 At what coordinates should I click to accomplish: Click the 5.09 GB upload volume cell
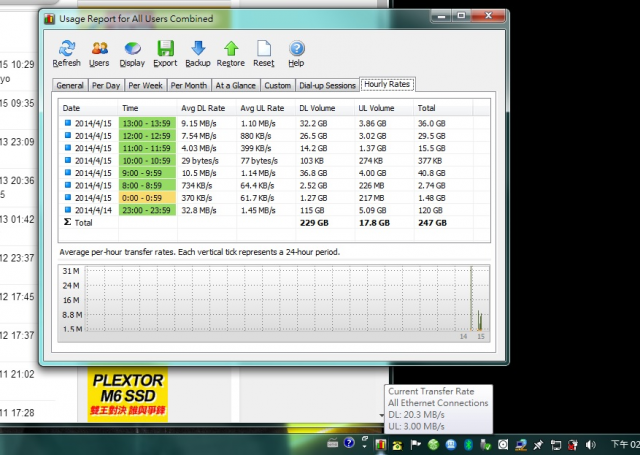click(372, 211)
